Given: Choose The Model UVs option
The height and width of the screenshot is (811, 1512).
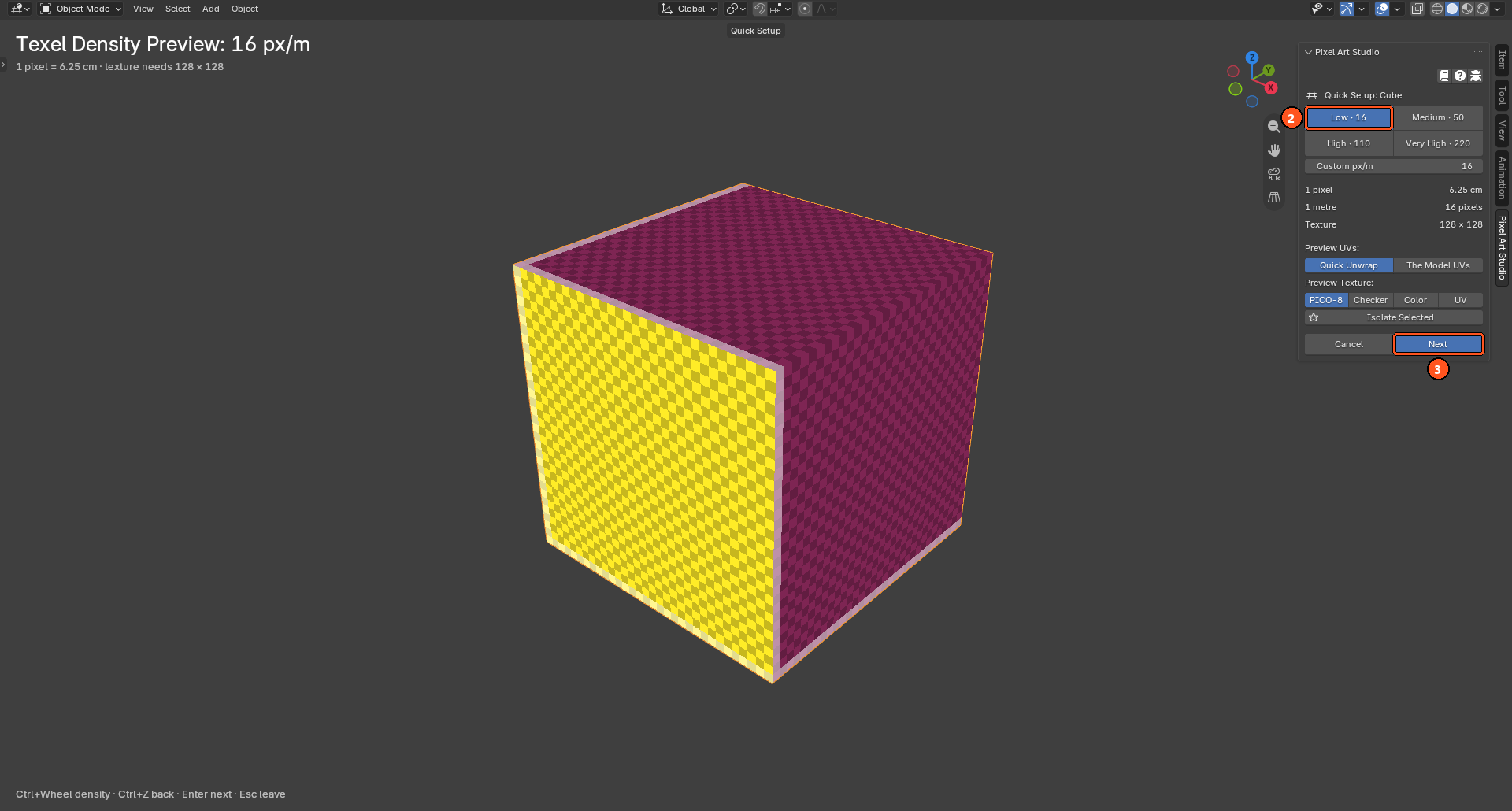Looking at the screenshot, I should pos(1438,265).
